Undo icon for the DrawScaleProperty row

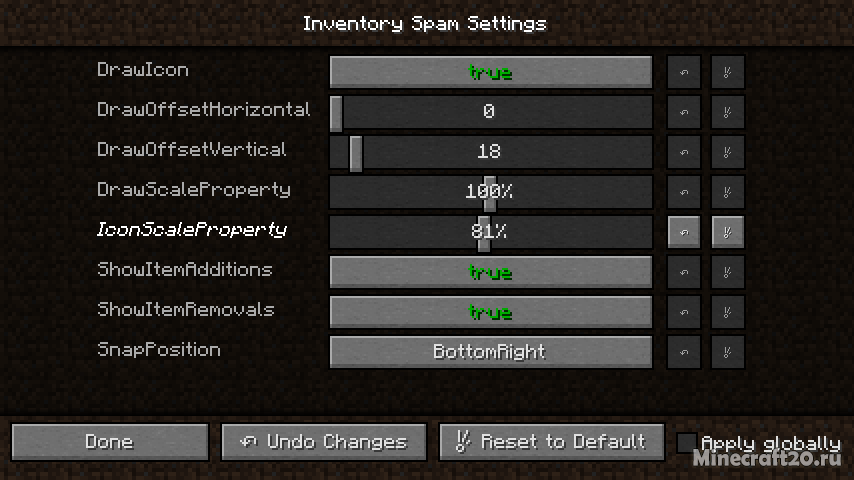click(684, 192)
